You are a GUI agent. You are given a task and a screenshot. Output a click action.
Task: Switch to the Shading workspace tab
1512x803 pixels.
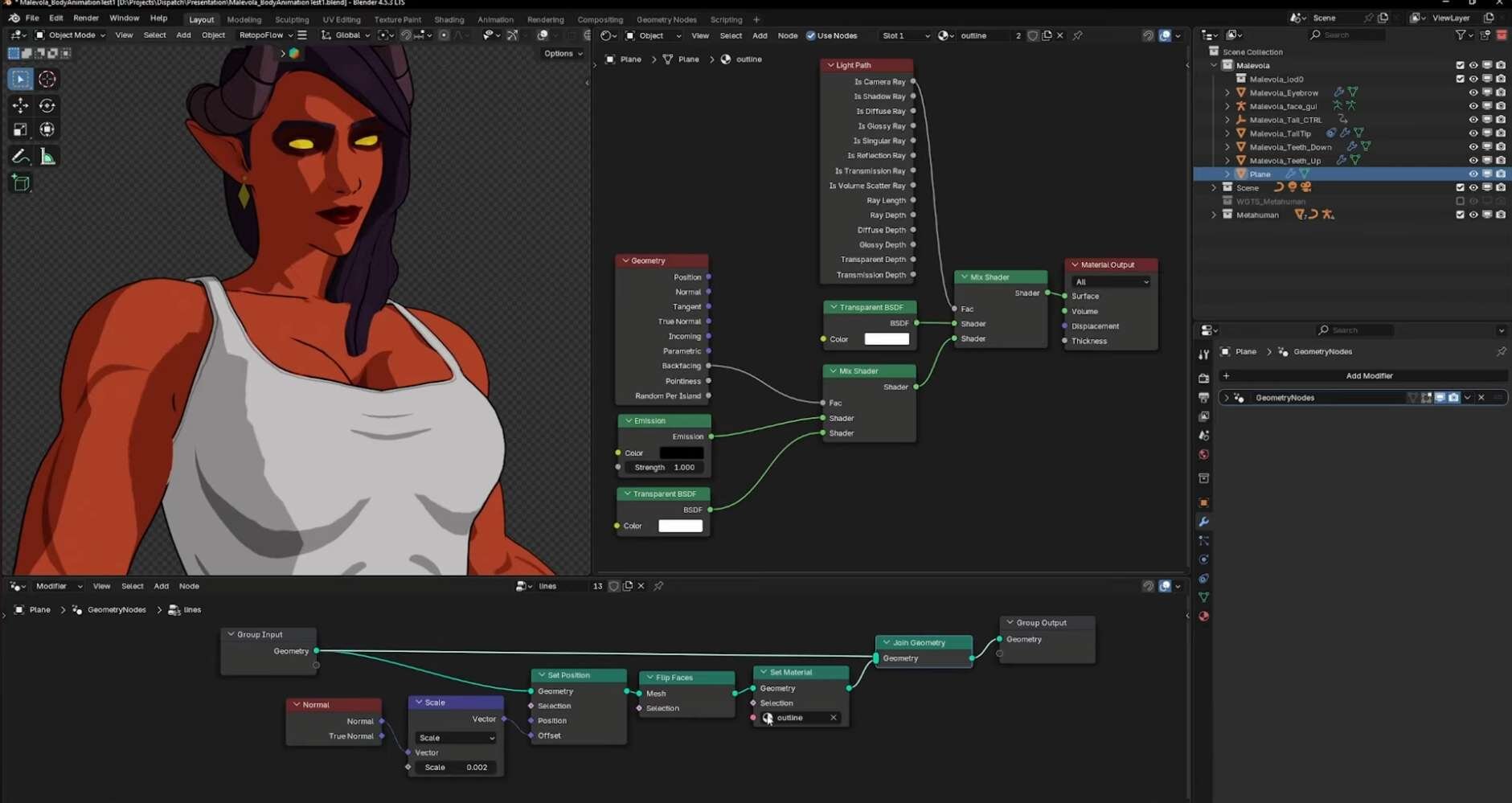click(449, 19)
